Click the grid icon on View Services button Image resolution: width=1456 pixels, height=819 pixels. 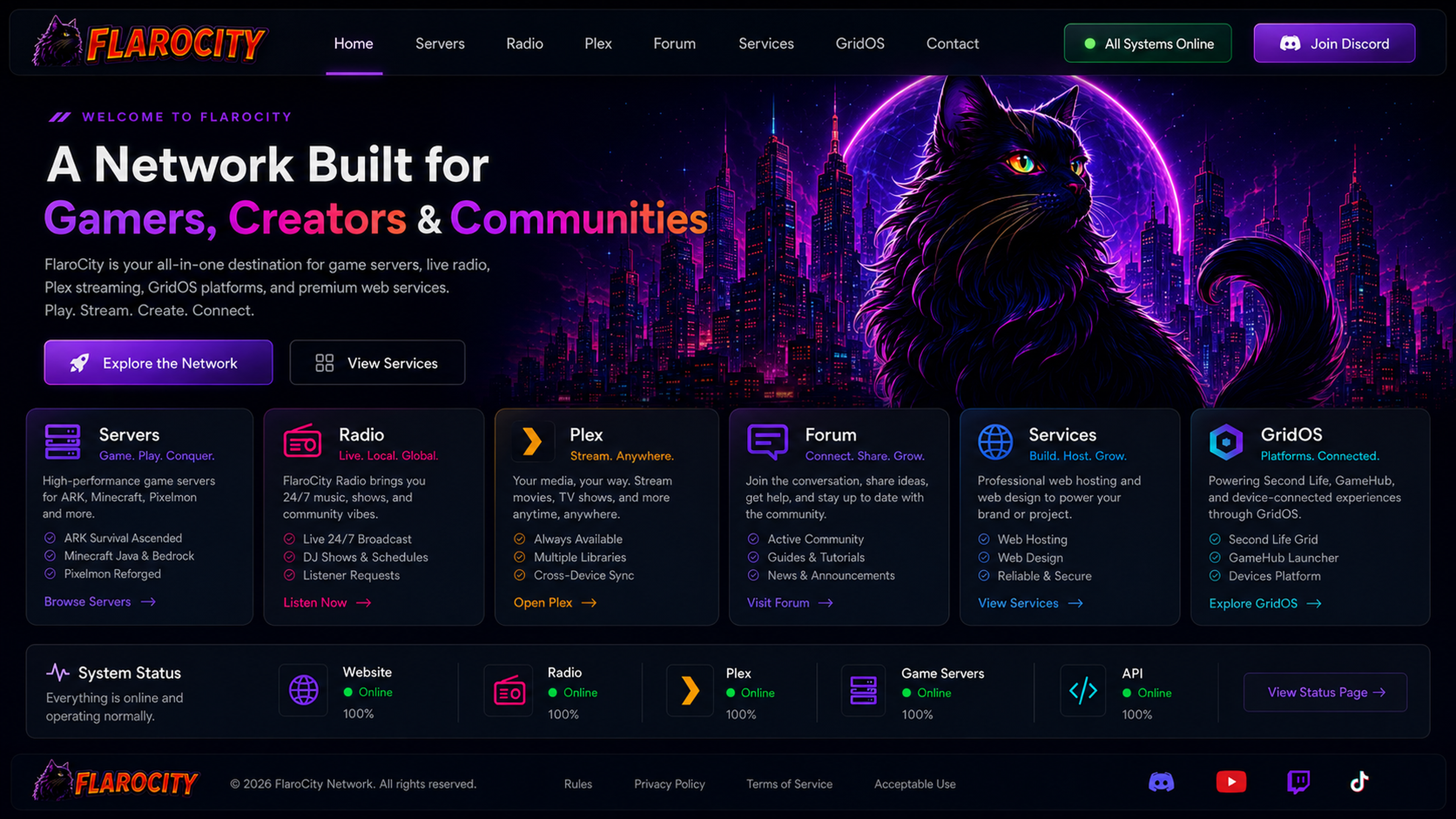(x=325, y=363)
